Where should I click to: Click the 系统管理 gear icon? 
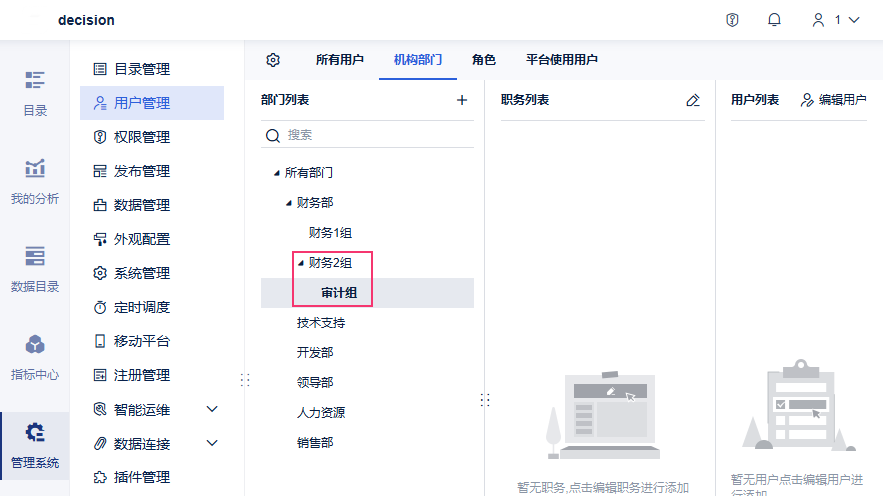coord(100,273)
